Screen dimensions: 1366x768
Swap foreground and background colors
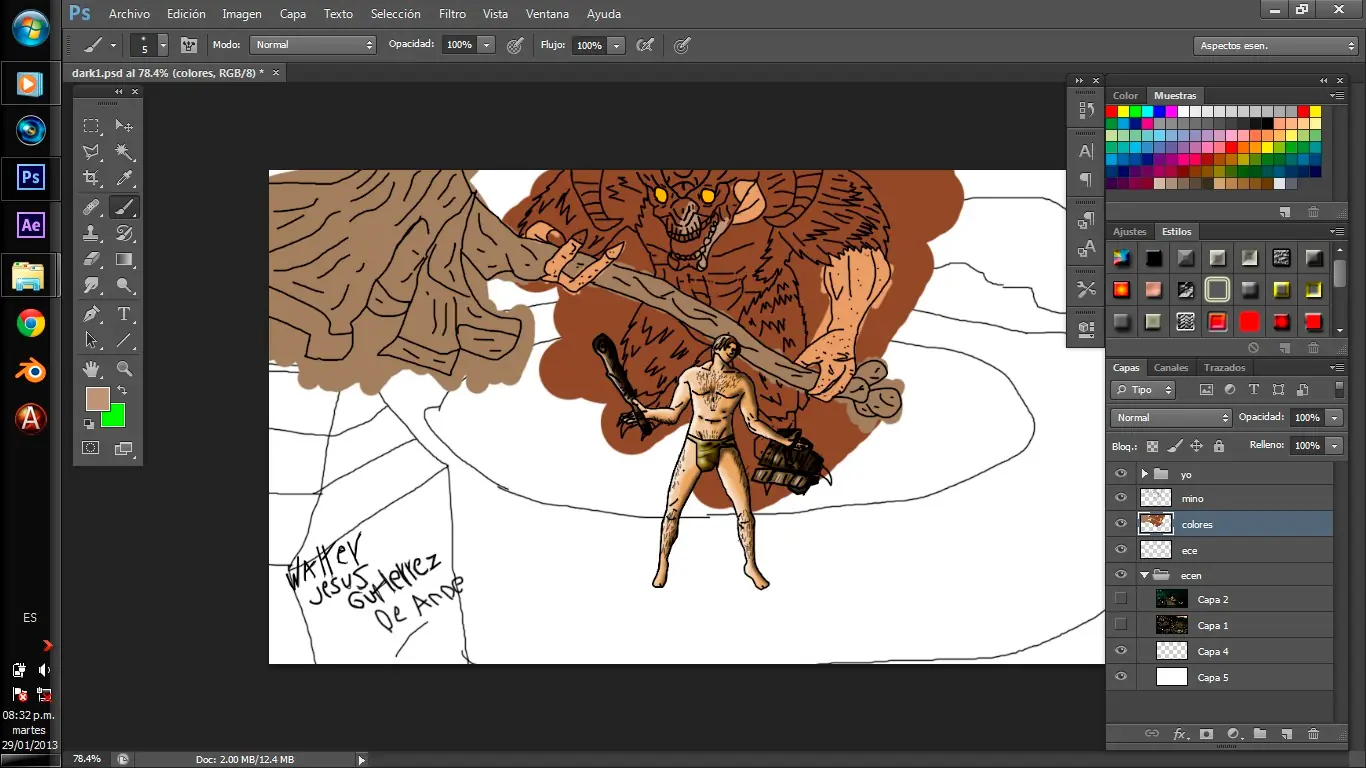[x=122, y=390]
